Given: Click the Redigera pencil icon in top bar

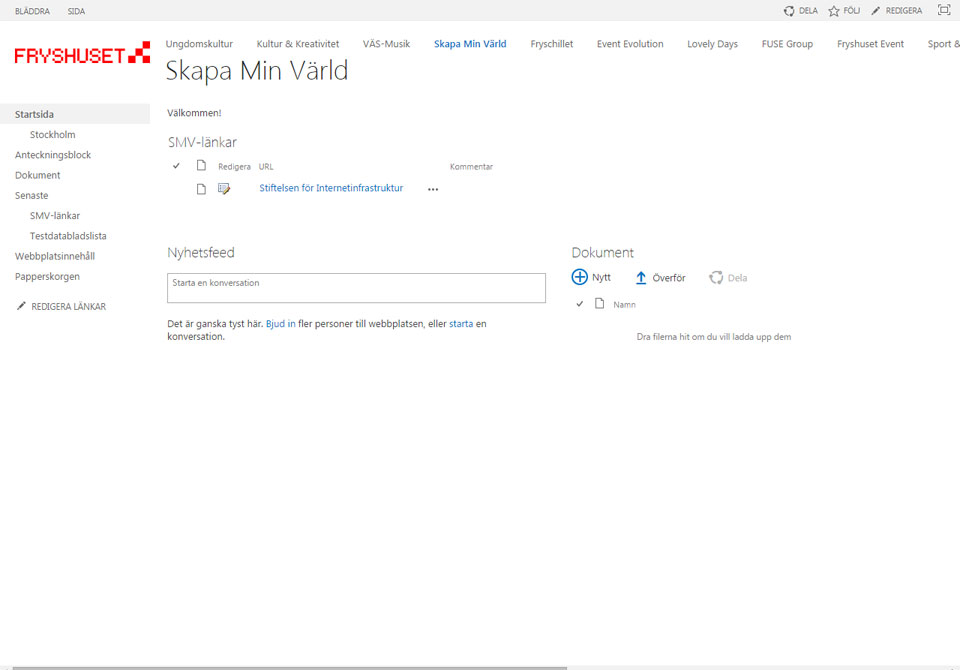Looking at the screenshot, I should (x=876, y=11).
